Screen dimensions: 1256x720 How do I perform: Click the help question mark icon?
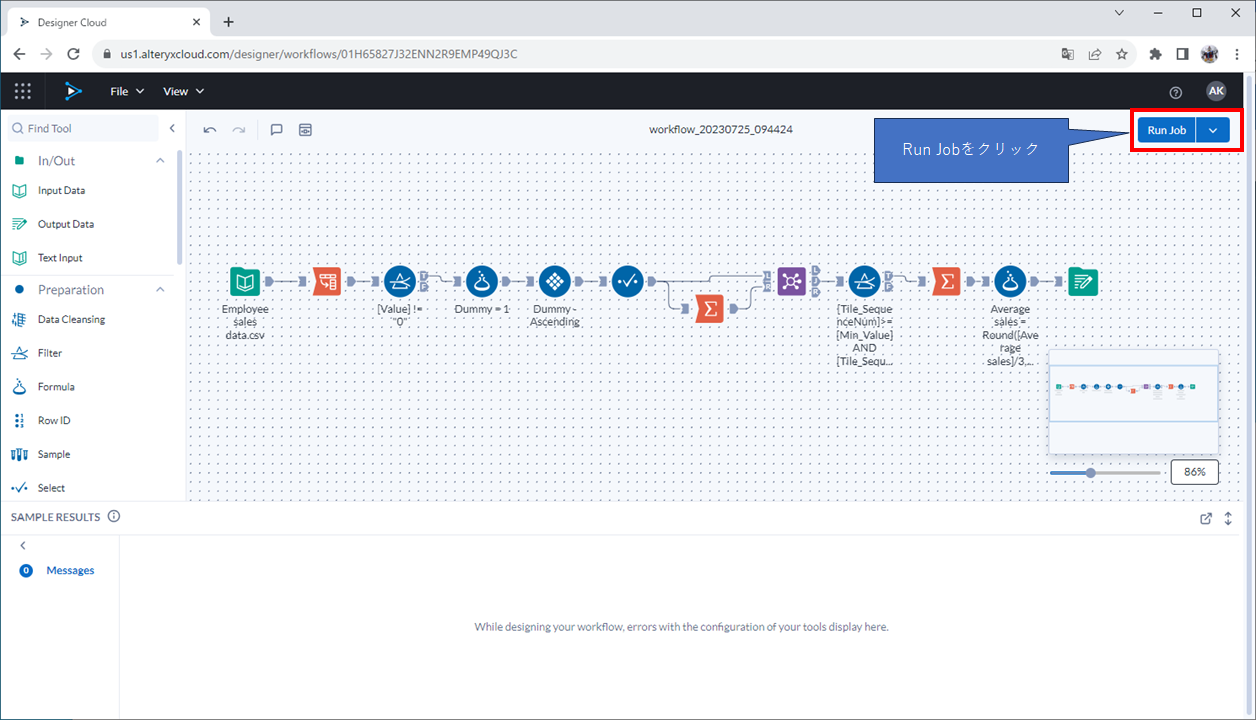(1176, 92)
